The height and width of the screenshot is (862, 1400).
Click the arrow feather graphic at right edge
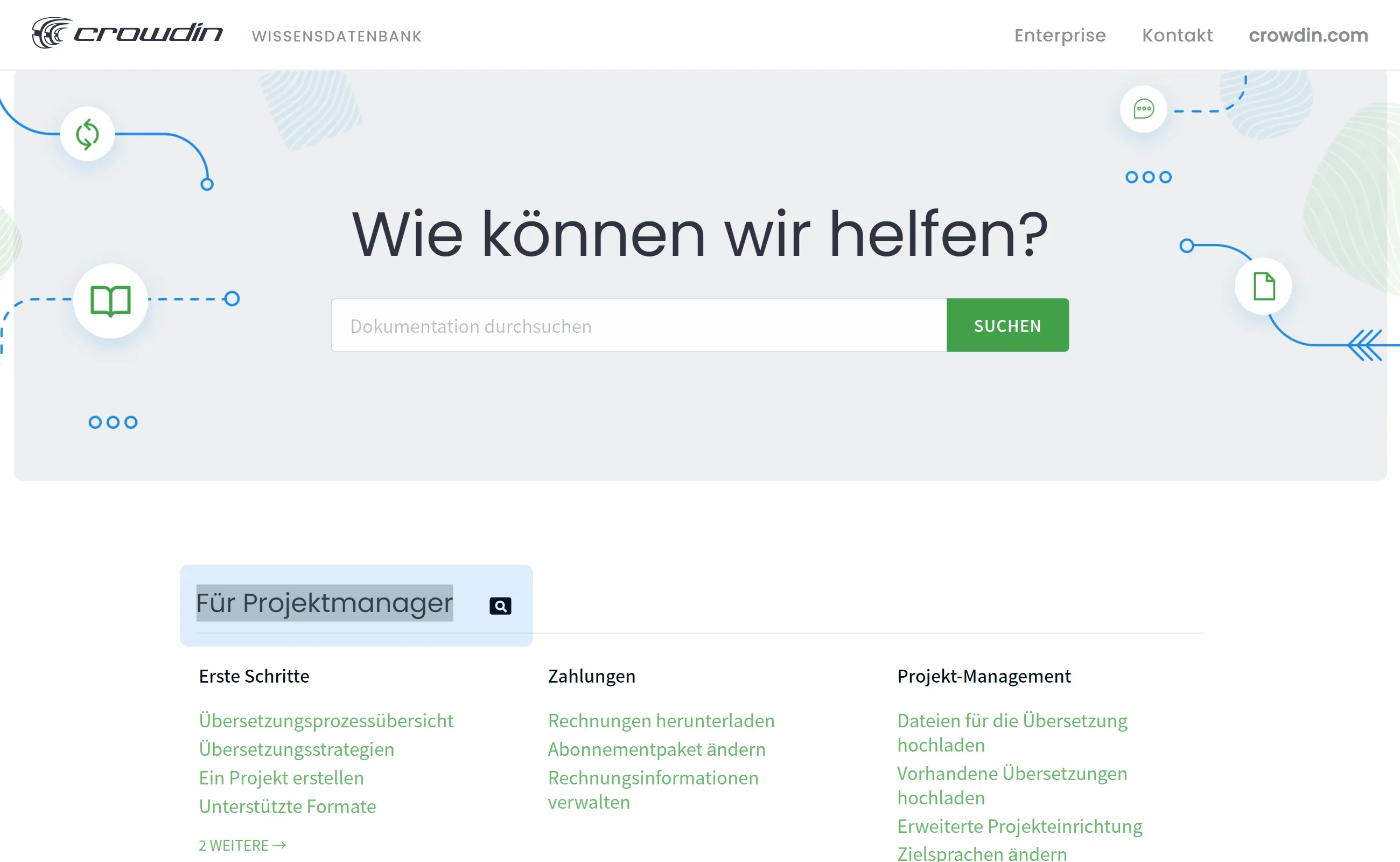point(1368,344)
